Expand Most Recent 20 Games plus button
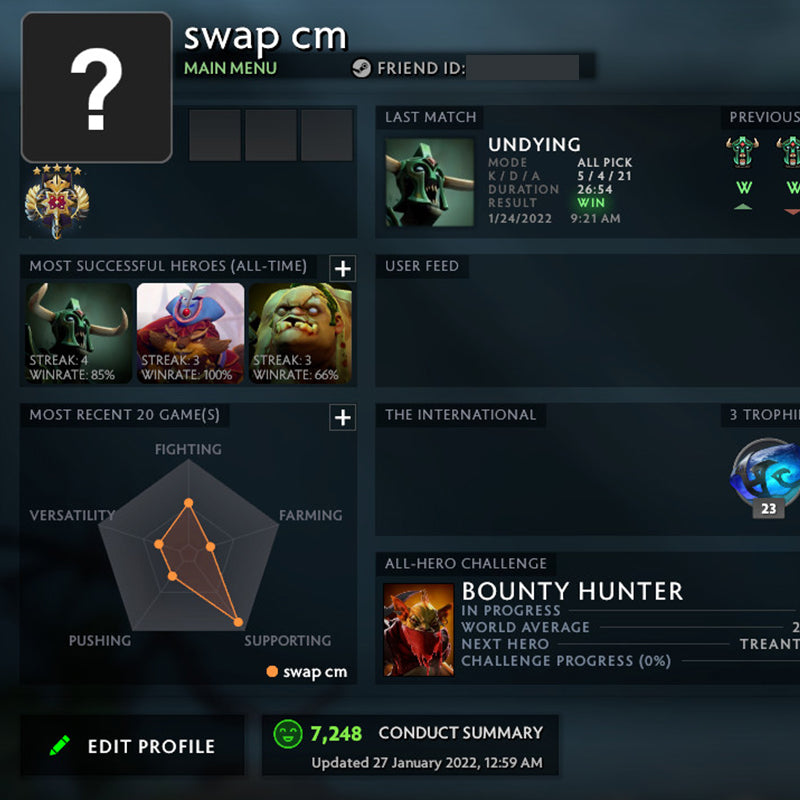Viewport: 800px width, 800px height. (342, 417)
